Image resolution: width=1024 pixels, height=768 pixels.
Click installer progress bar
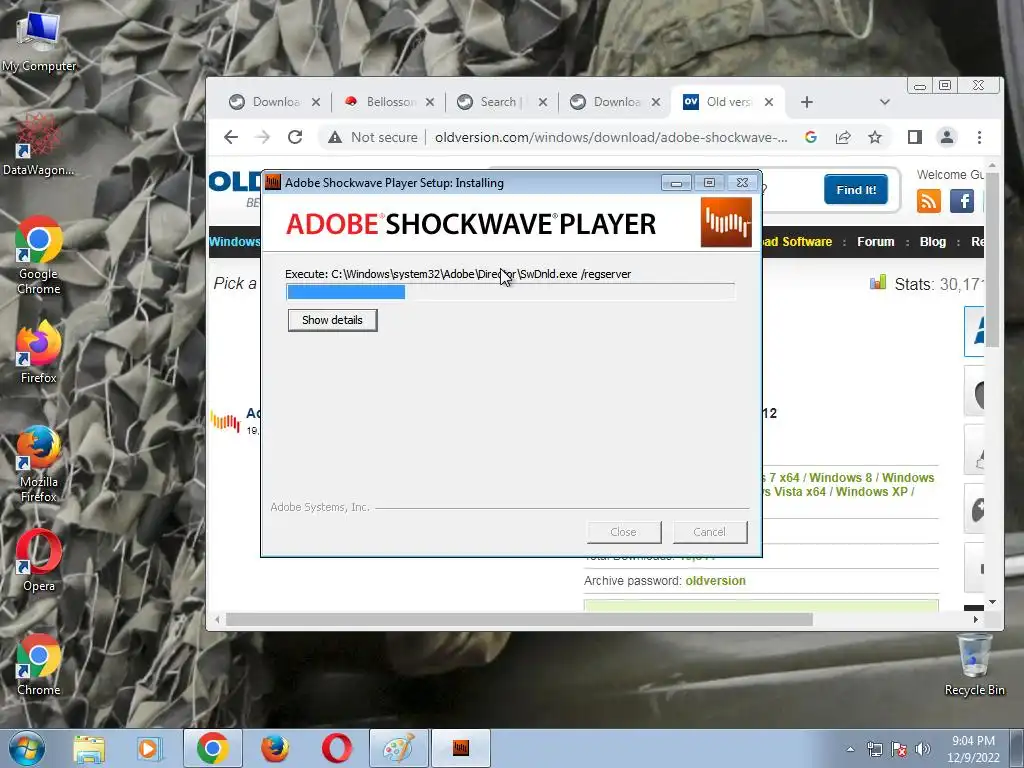click(511, 291)
